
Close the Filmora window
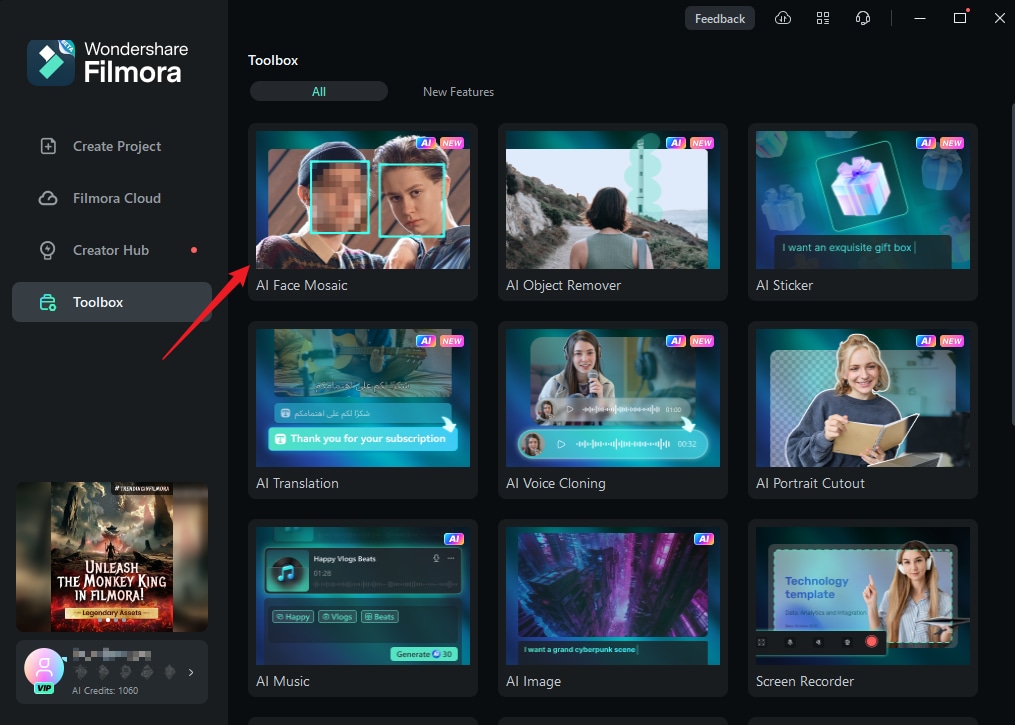point(999,18)
